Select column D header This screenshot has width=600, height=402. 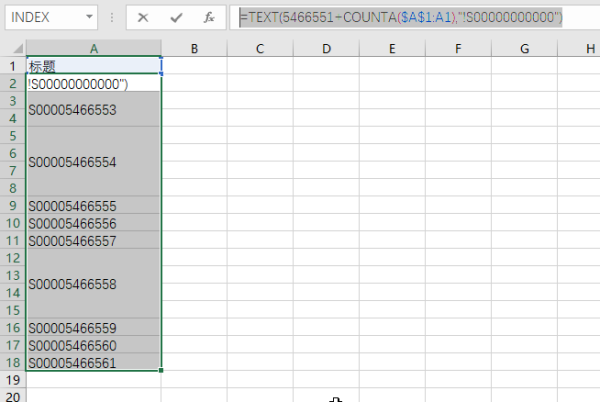(326, 49)
